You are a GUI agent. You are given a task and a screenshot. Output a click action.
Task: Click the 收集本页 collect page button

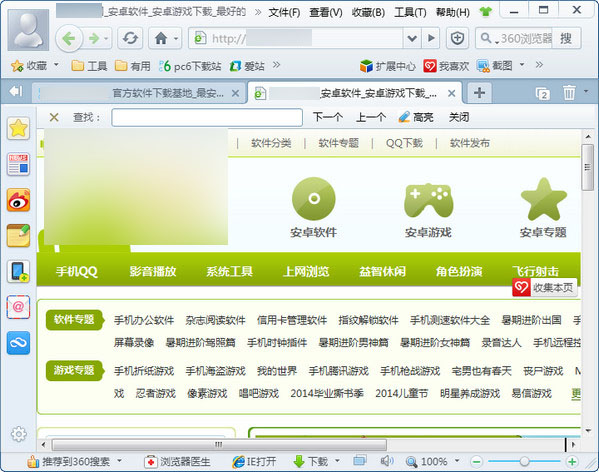[545, 288]
